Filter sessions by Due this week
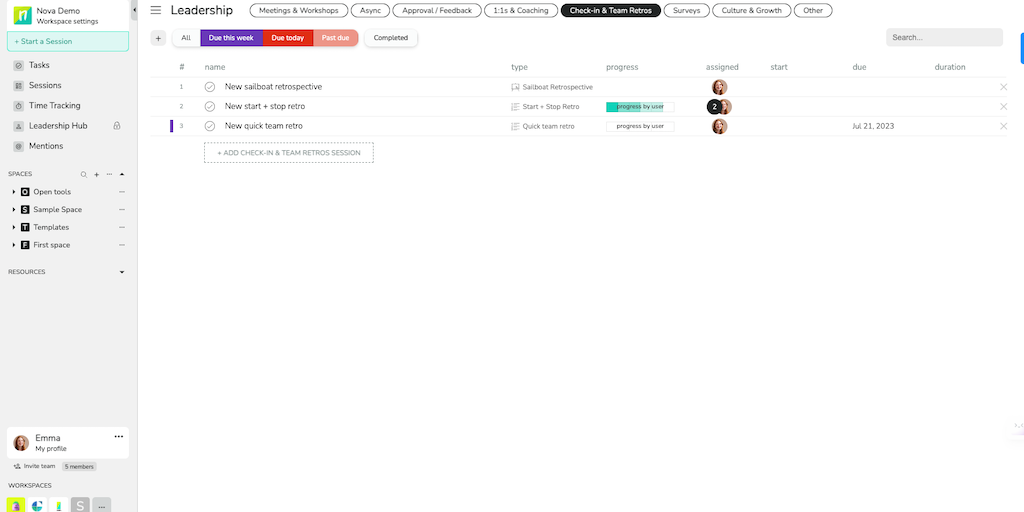 point(231,38)
